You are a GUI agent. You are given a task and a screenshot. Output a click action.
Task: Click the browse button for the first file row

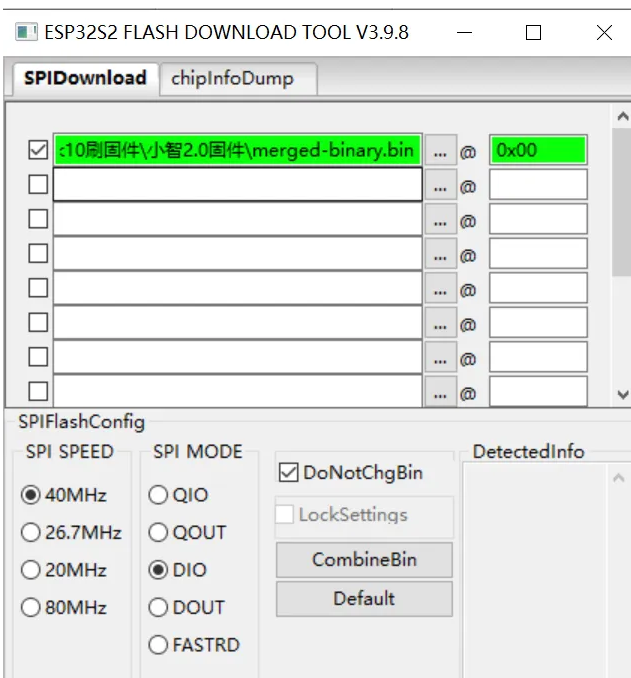click(440, 151)
